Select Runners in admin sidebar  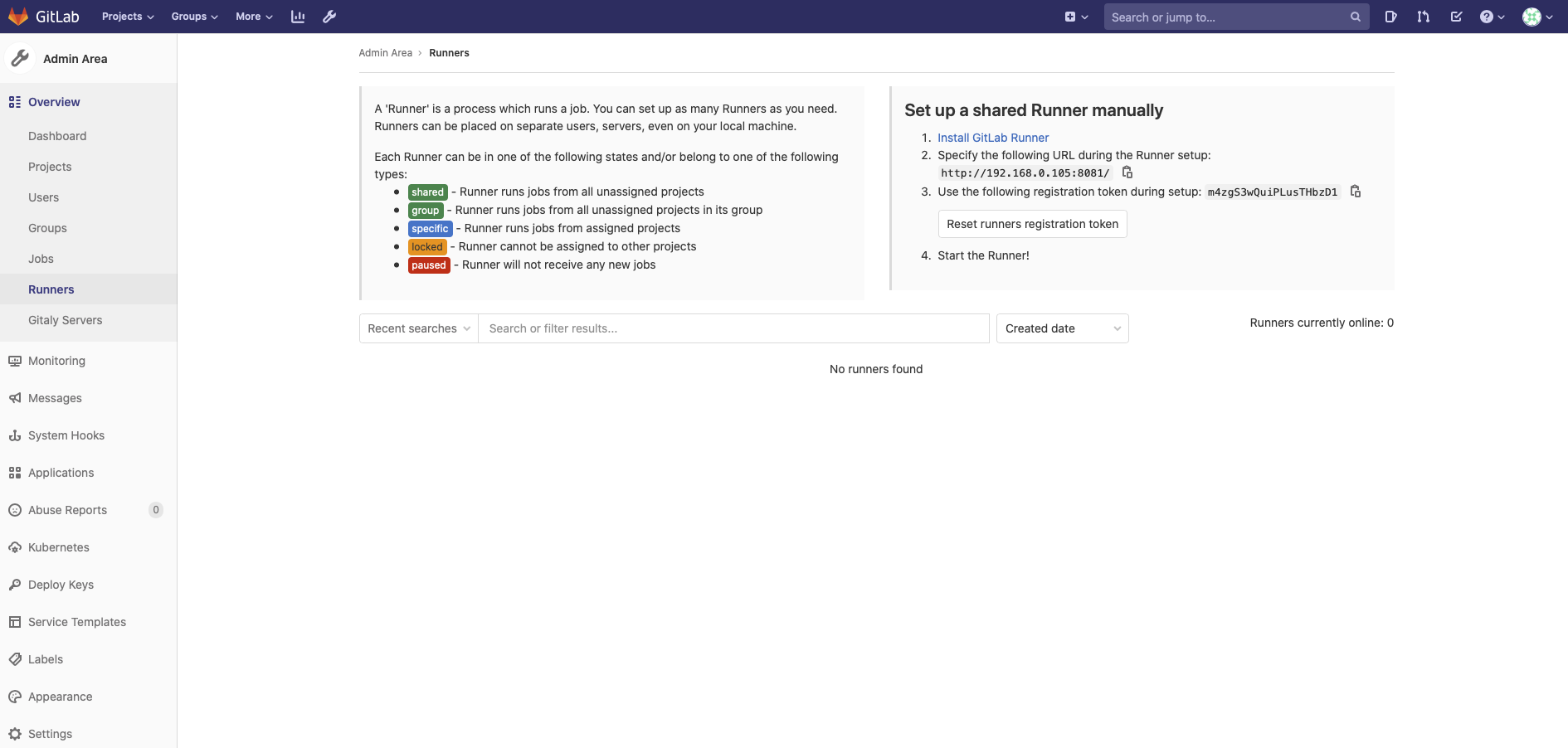pyautogui.click(x=51, y=289)
